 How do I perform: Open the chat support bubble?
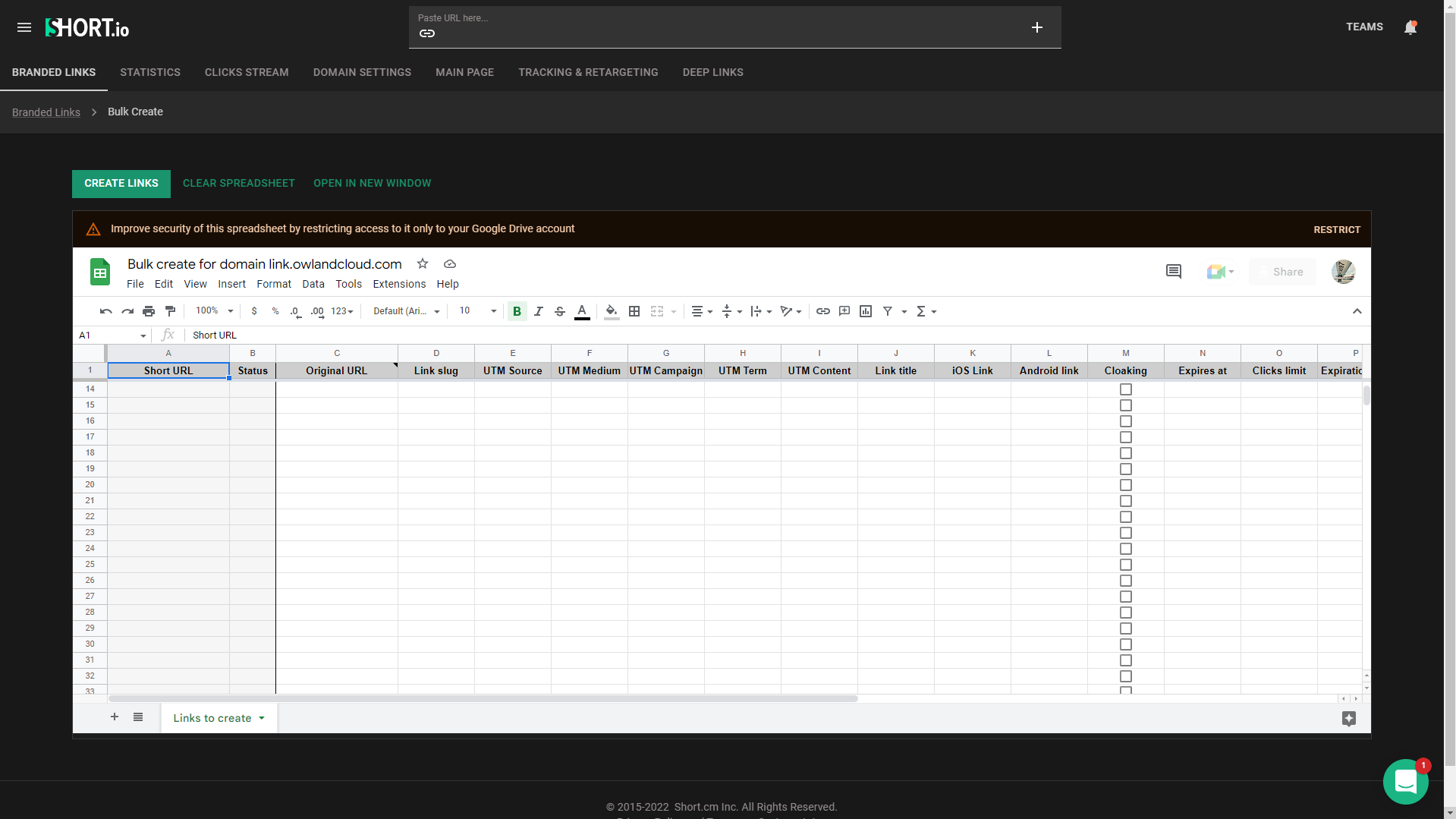point(1406,782)
